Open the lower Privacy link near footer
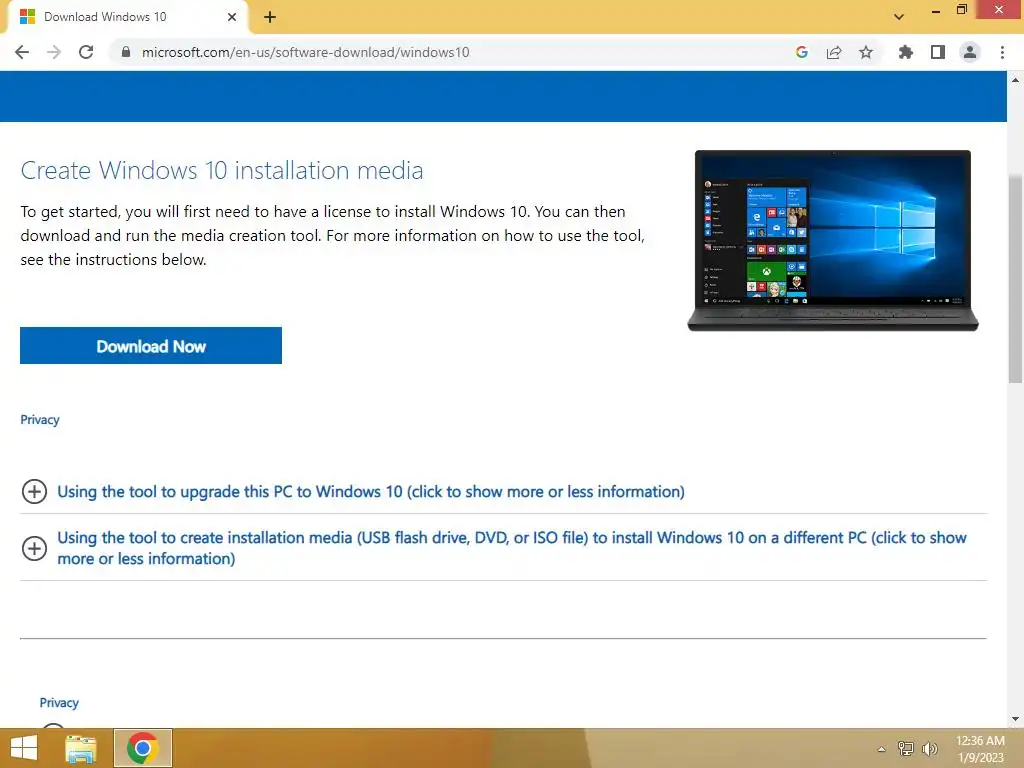 coord(59,703)
